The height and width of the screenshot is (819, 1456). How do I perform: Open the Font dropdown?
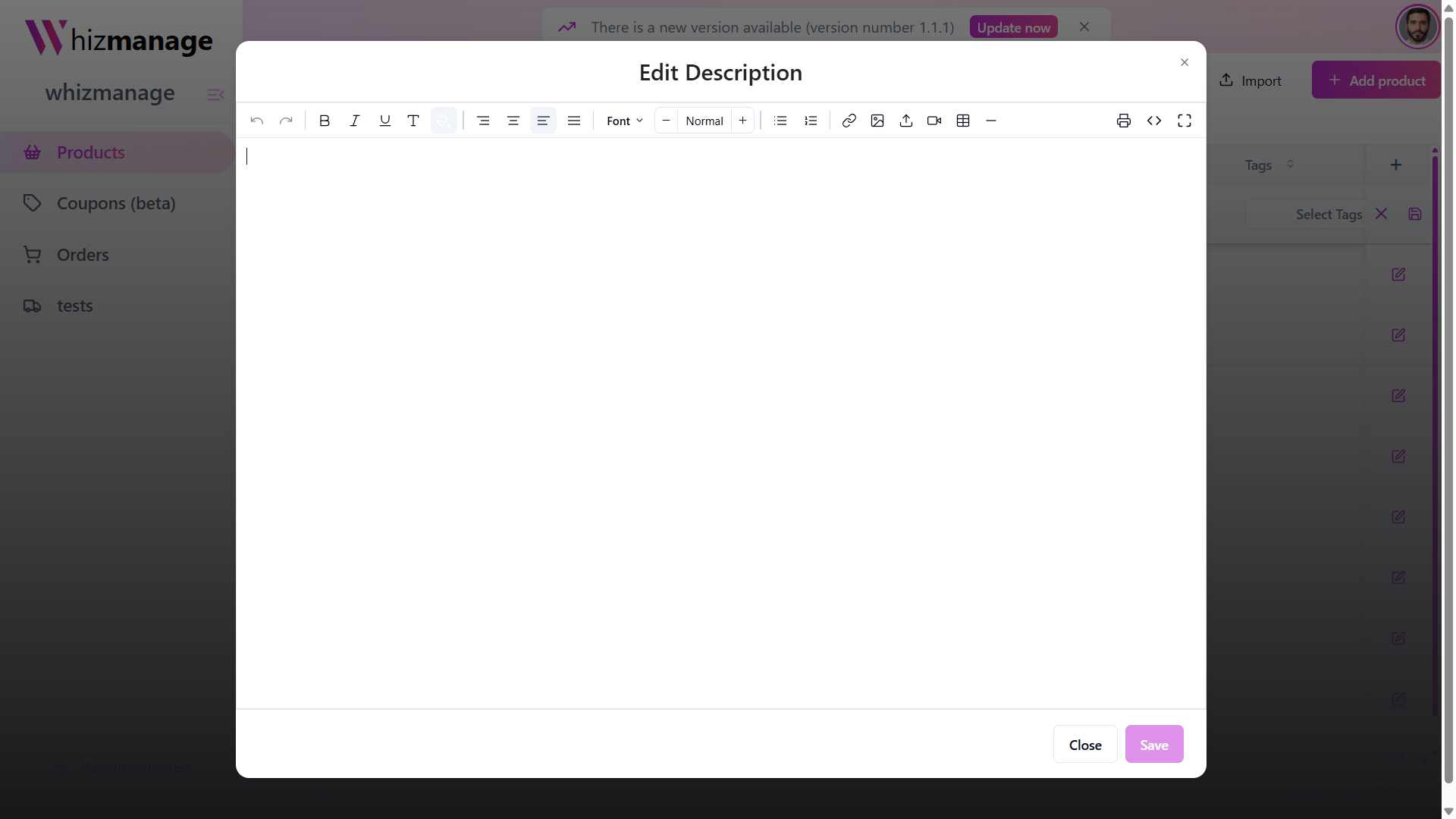click(x=624, y=121)
